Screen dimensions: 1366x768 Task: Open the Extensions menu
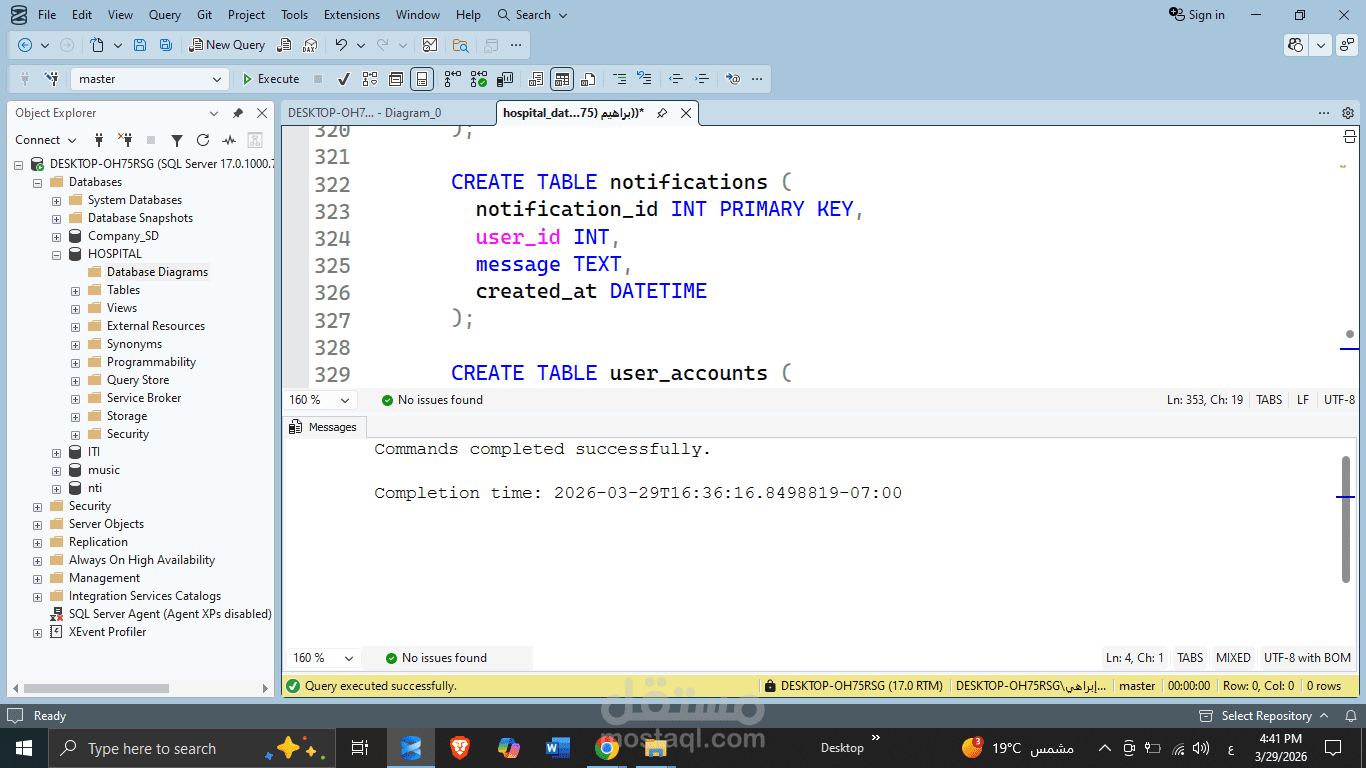tap(352, 15)
